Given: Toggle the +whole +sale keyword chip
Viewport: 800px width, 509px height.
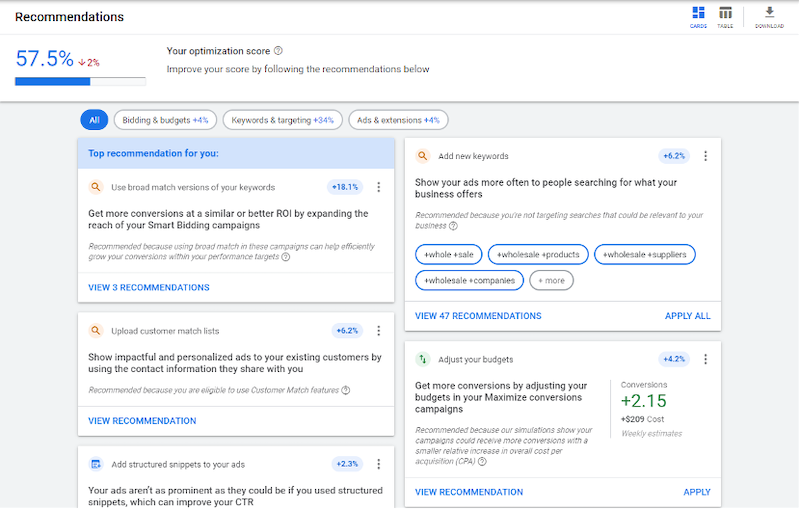Looking at the screenshot, I should point(449,254).
